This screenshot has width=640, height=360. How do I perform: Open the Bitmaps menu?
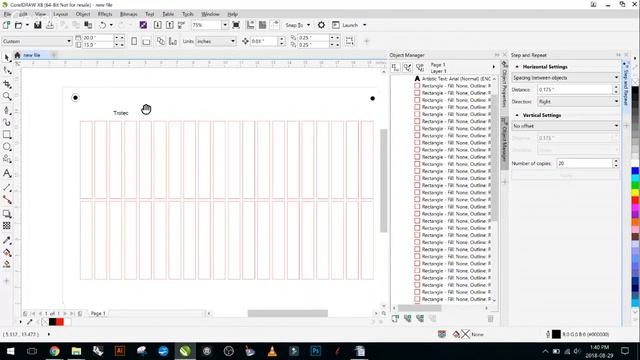tap(129, 14)
